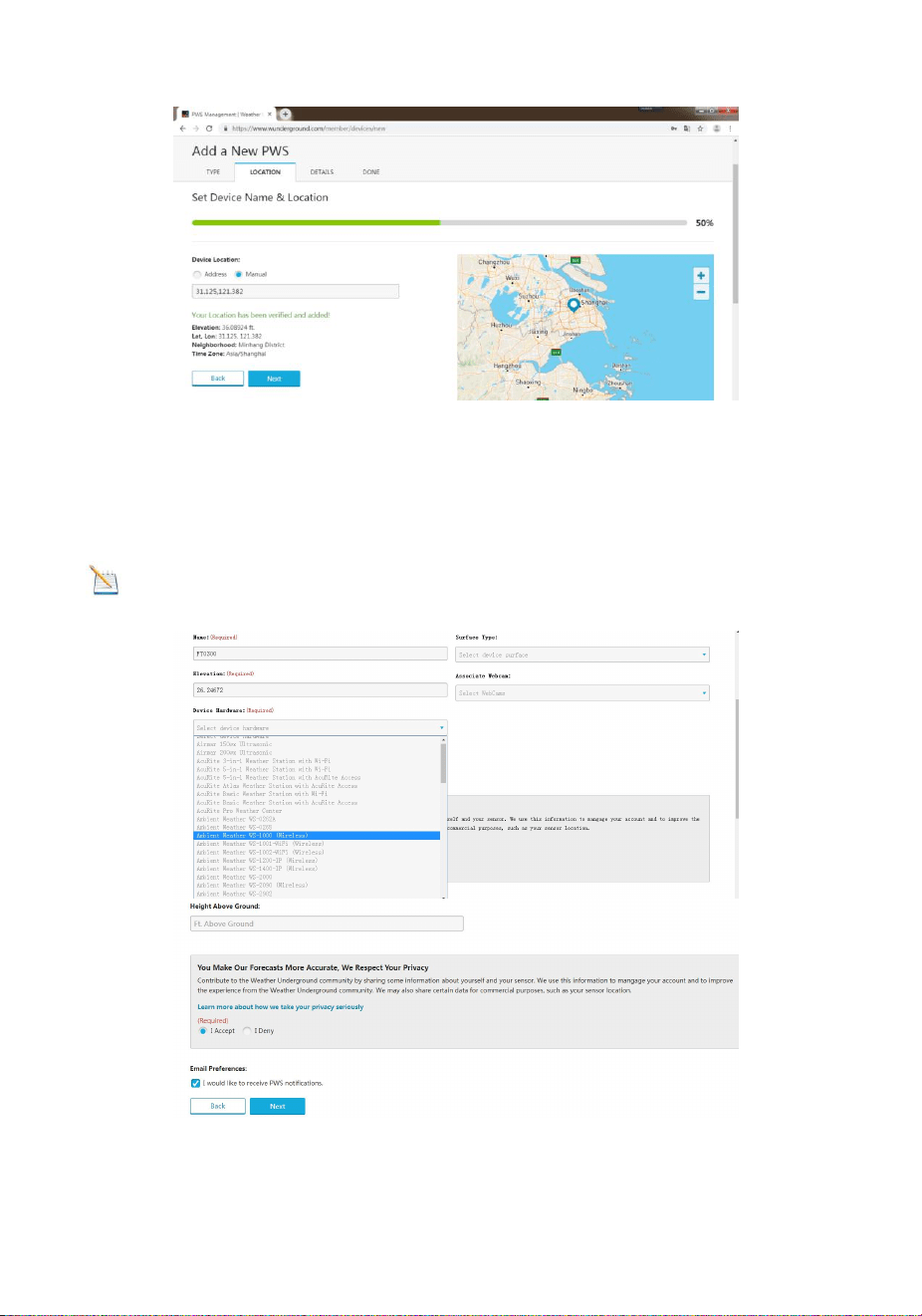Click Back under the Time Zone info
This screenshot has width=922, height=1316.
[x=218, y=379]
